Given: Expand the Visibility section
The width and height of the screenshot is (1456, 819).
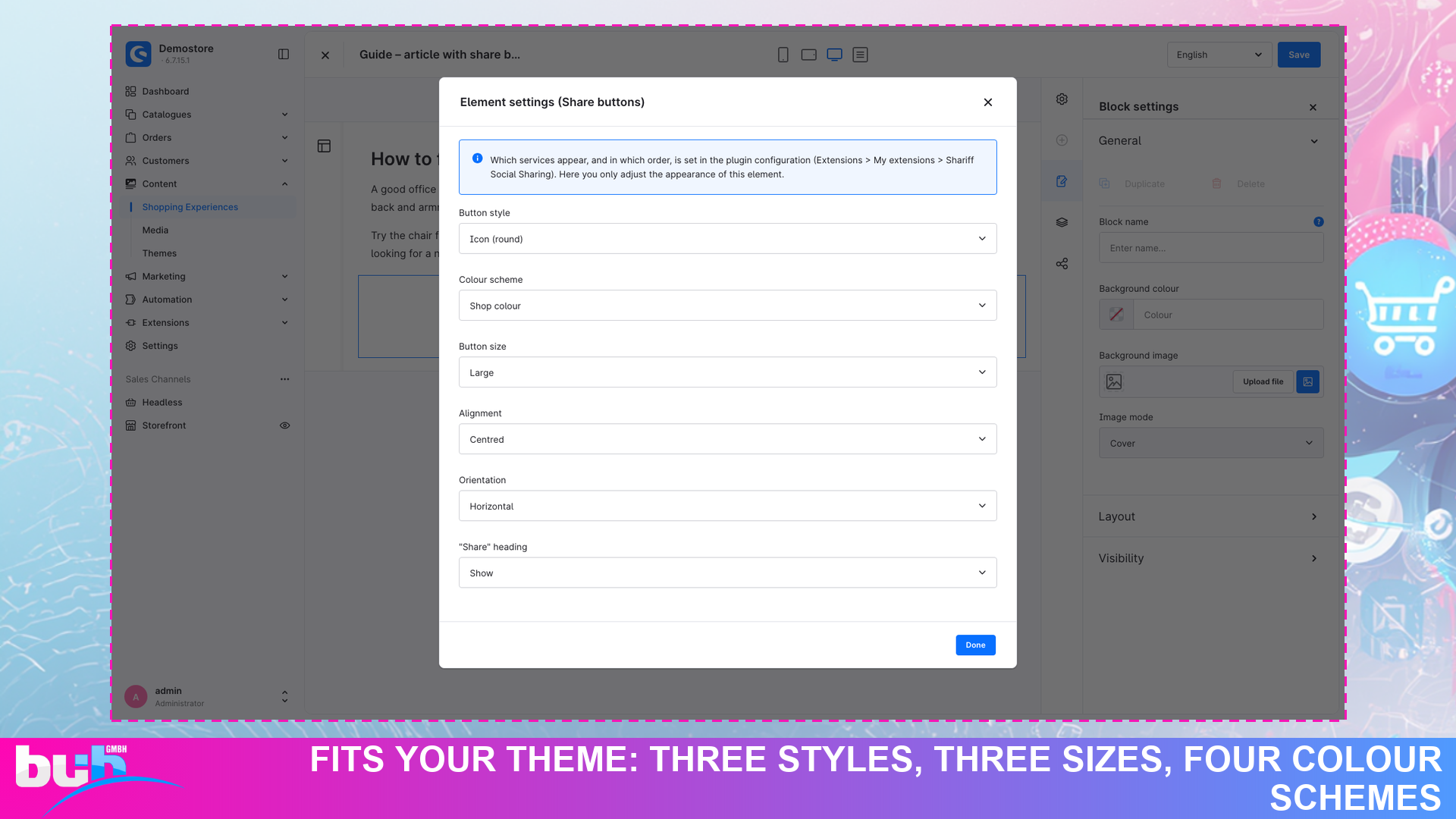Looking at the screenshot, I should [1210, 558].
